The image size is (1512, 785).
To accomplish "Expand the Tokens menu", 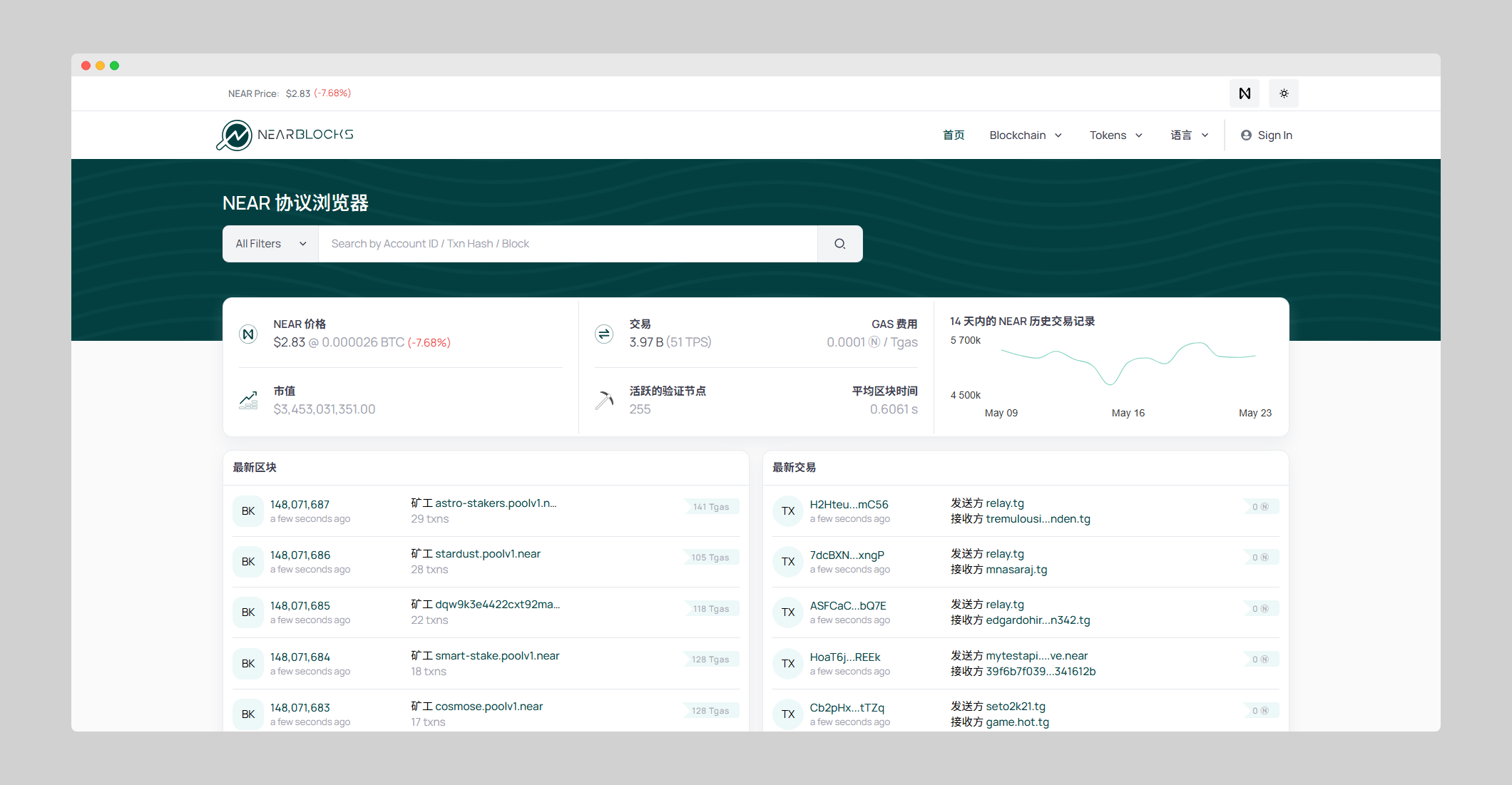I will pyautogui.click(x=1116, y=135).
